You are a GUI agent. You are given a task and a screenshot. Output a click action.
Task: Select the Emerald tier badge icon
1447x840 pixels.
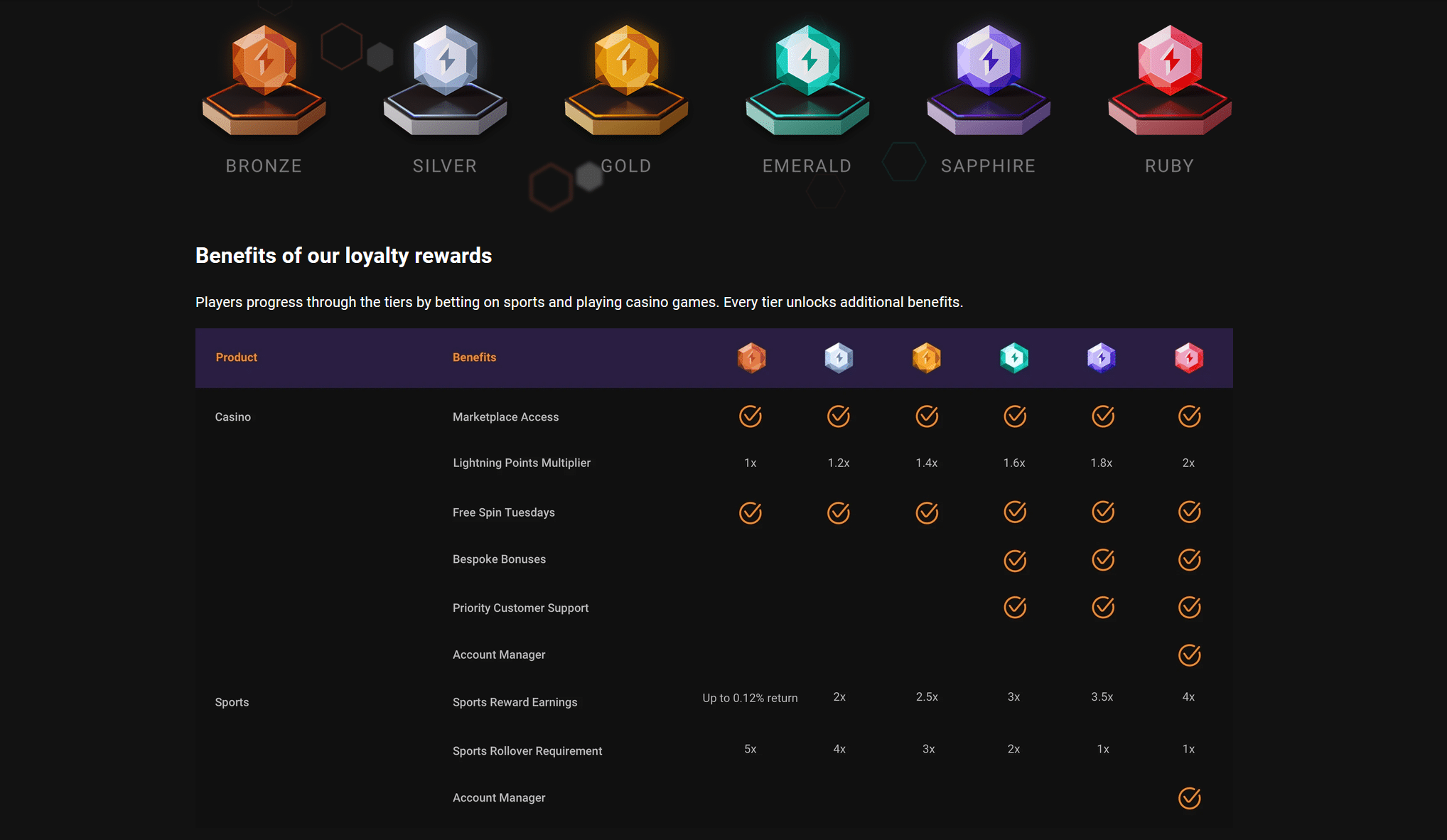(x=807, y=75)
